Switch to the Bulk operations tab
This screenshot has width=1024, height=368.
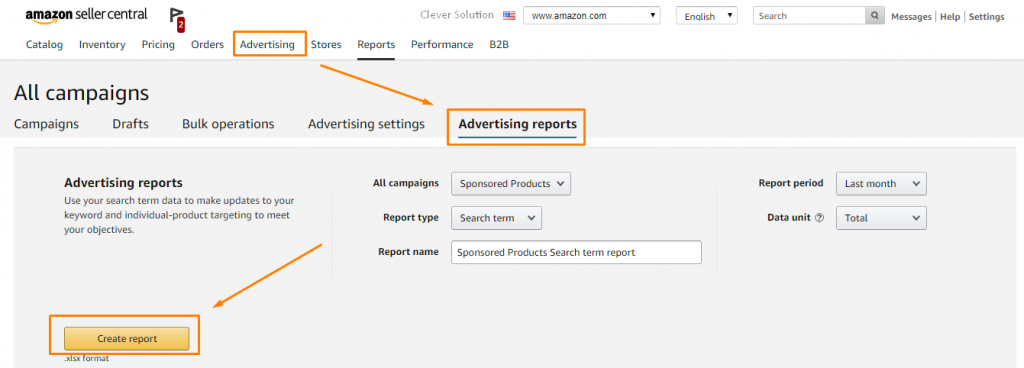coord(228,124)
